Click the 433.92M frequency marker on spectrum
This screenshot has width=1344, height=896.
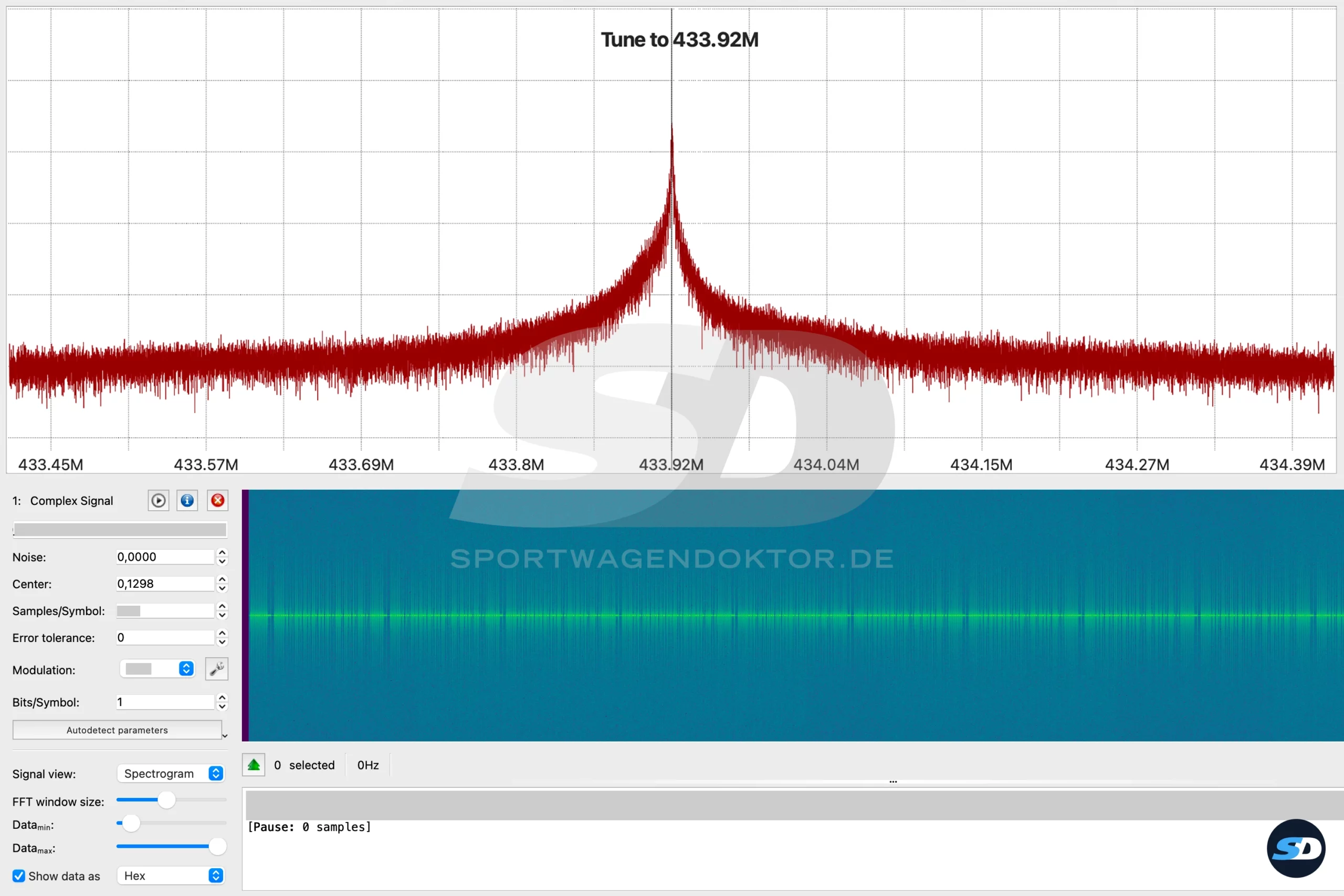coord(671,465)
